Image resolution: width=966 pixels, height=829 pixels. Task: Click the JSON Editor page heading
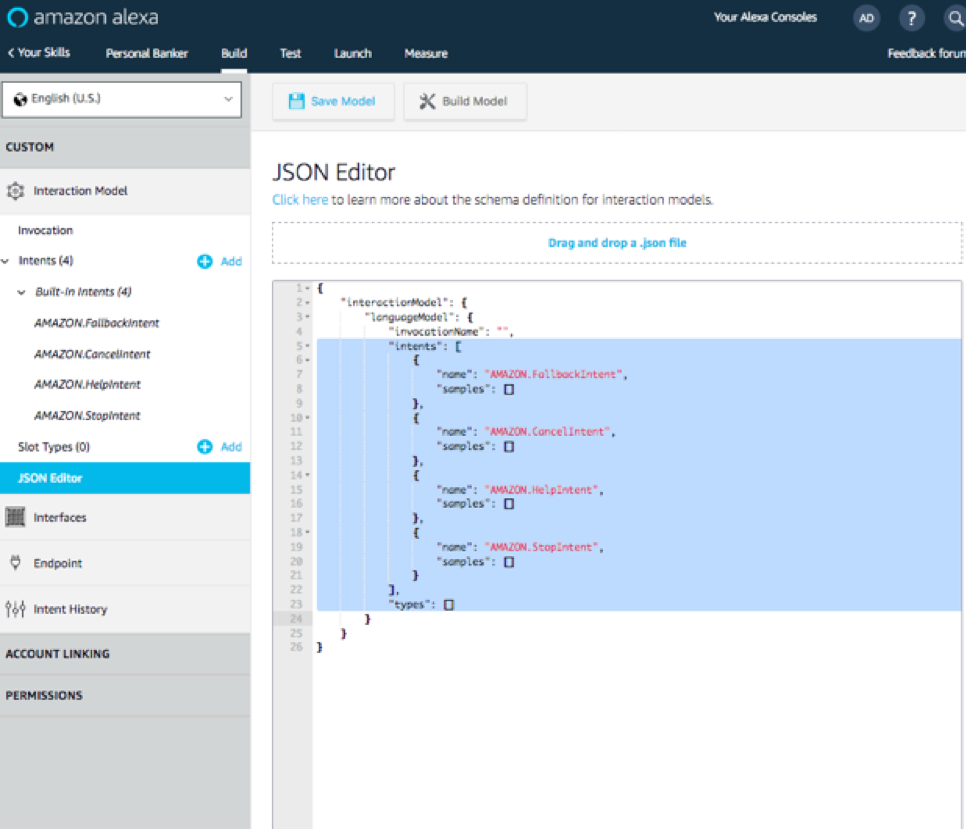(x=333, y=172)
